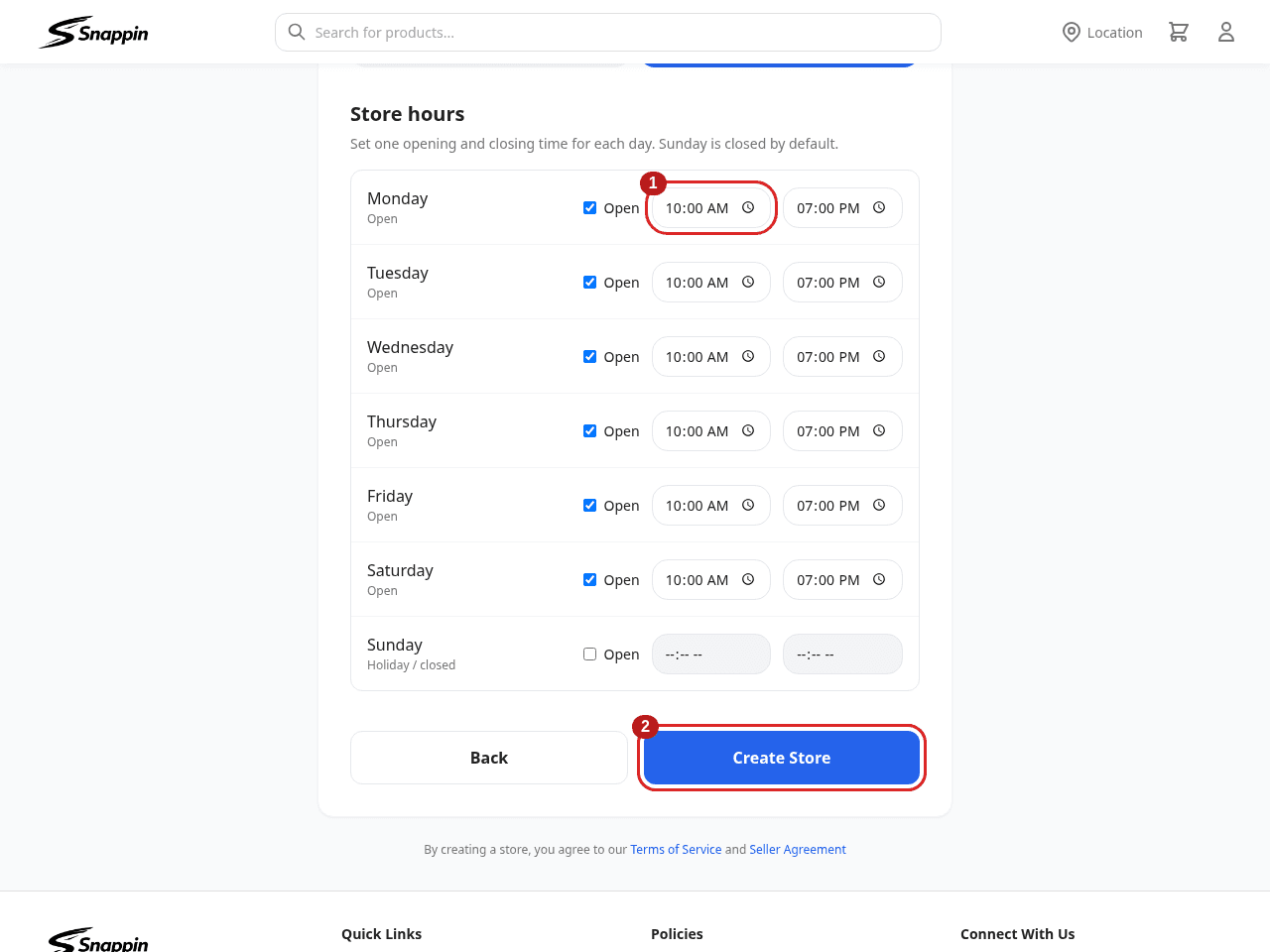Uncheck the Thursday Open checkbox
Screen dimensions: 1270x952
589,430
